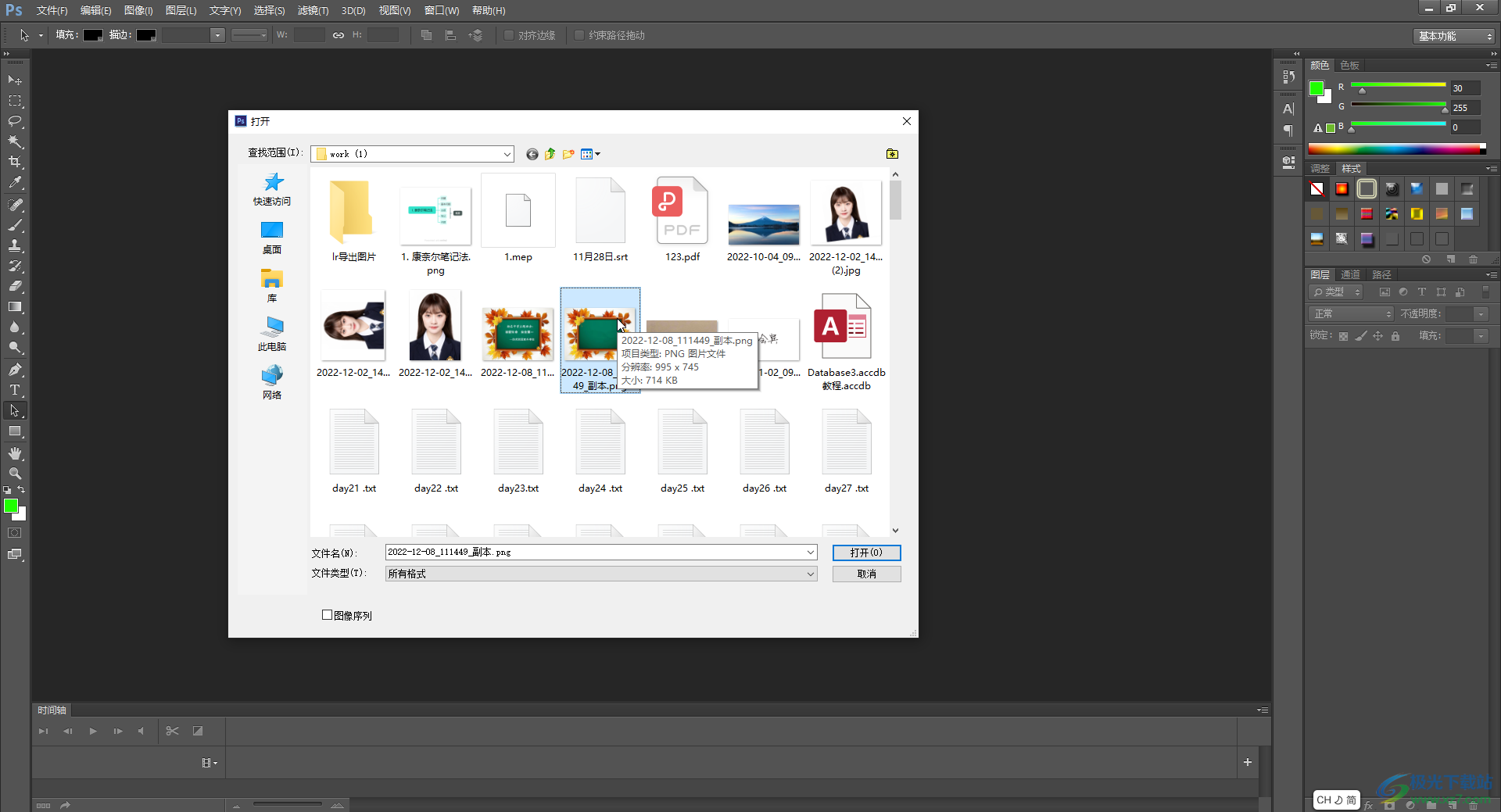The width and height of the screenshot is (1501, 812).
Task: Toggle the 对齐边缘 checkbox
Action: pyautogui.click(x=509, y=35)
